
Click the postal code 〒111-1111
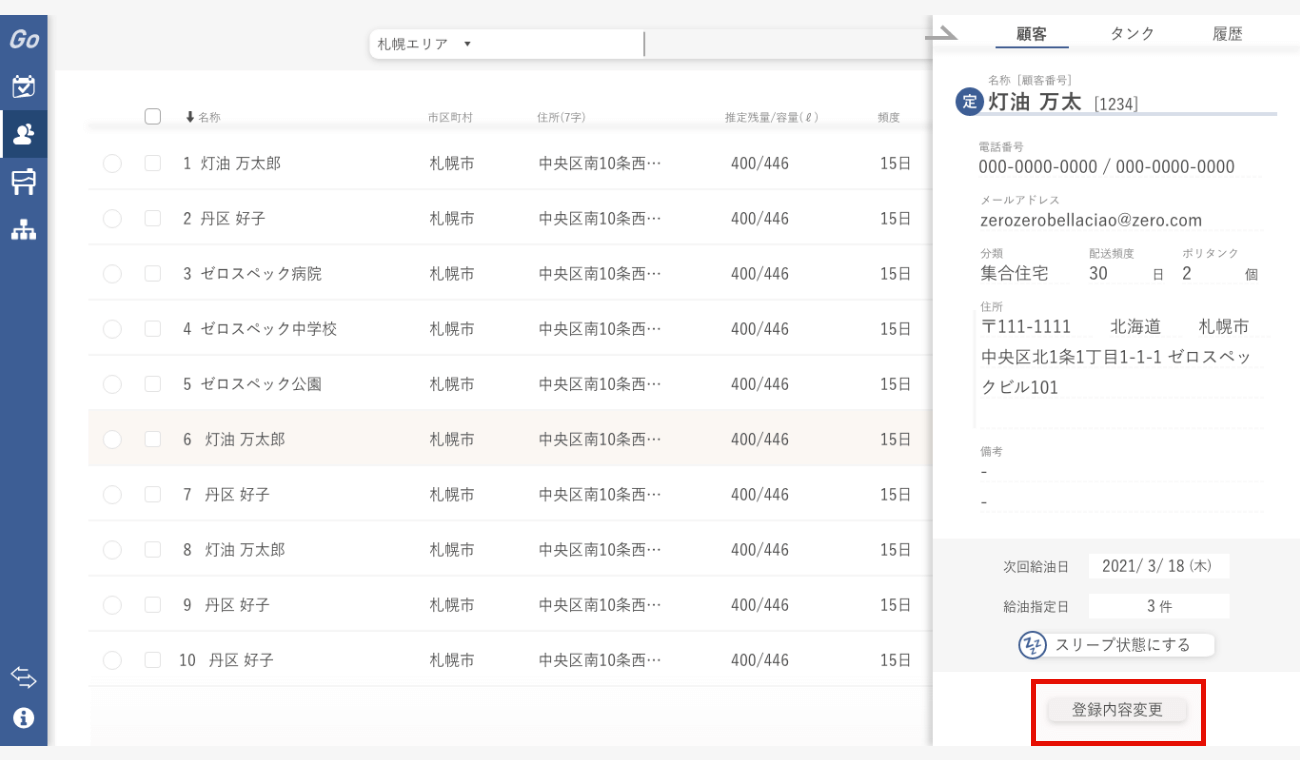point(1026,327)
